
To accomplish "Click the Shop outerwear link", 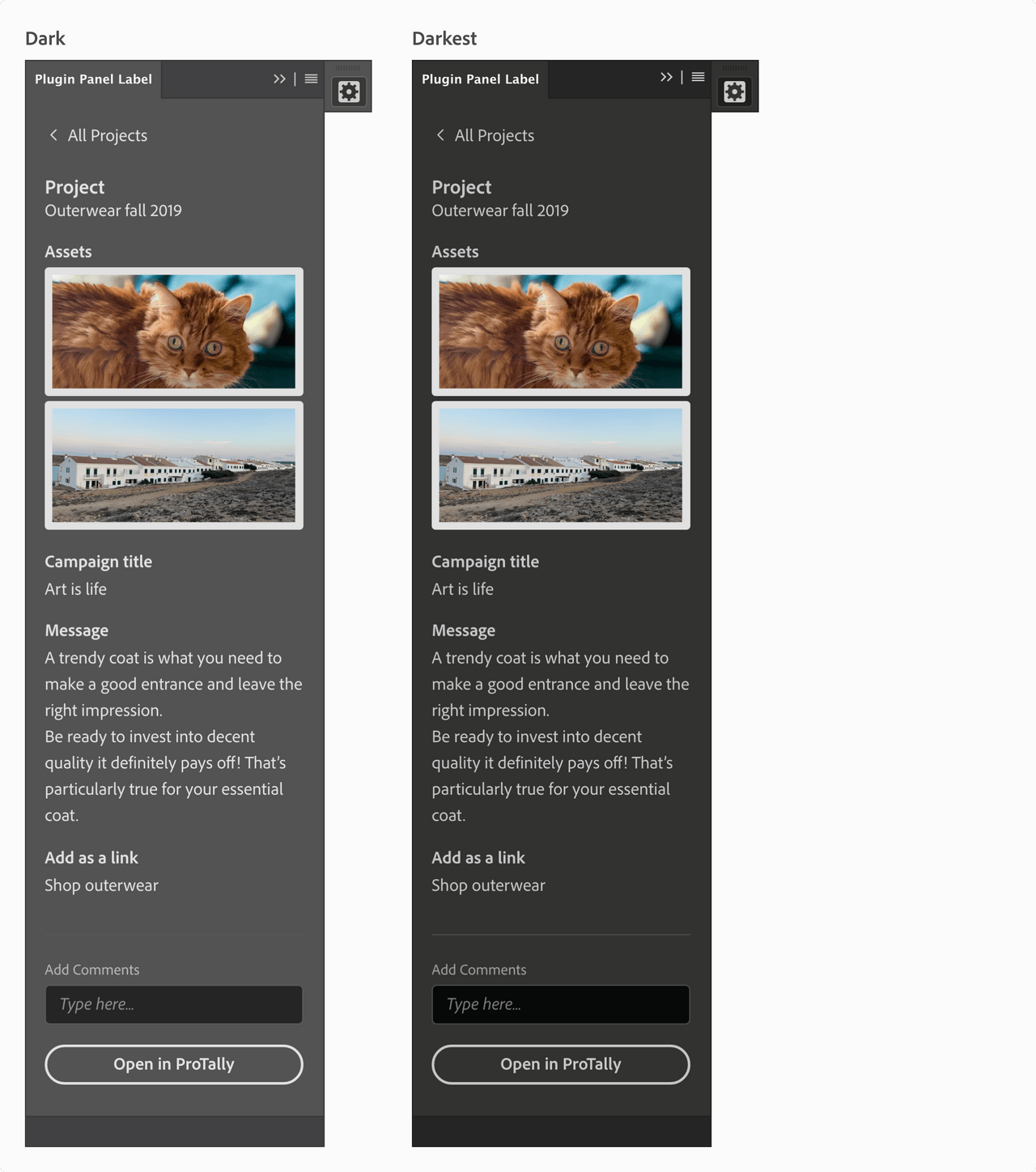I will coord(101,885).
